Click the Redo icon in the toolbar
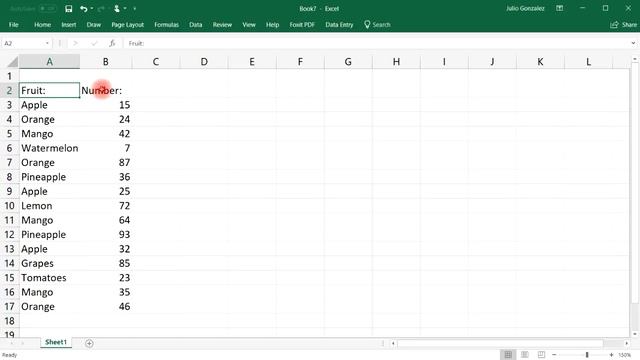Image resolution: width=640 pixels, height=360 pixels. pos(101,9)
